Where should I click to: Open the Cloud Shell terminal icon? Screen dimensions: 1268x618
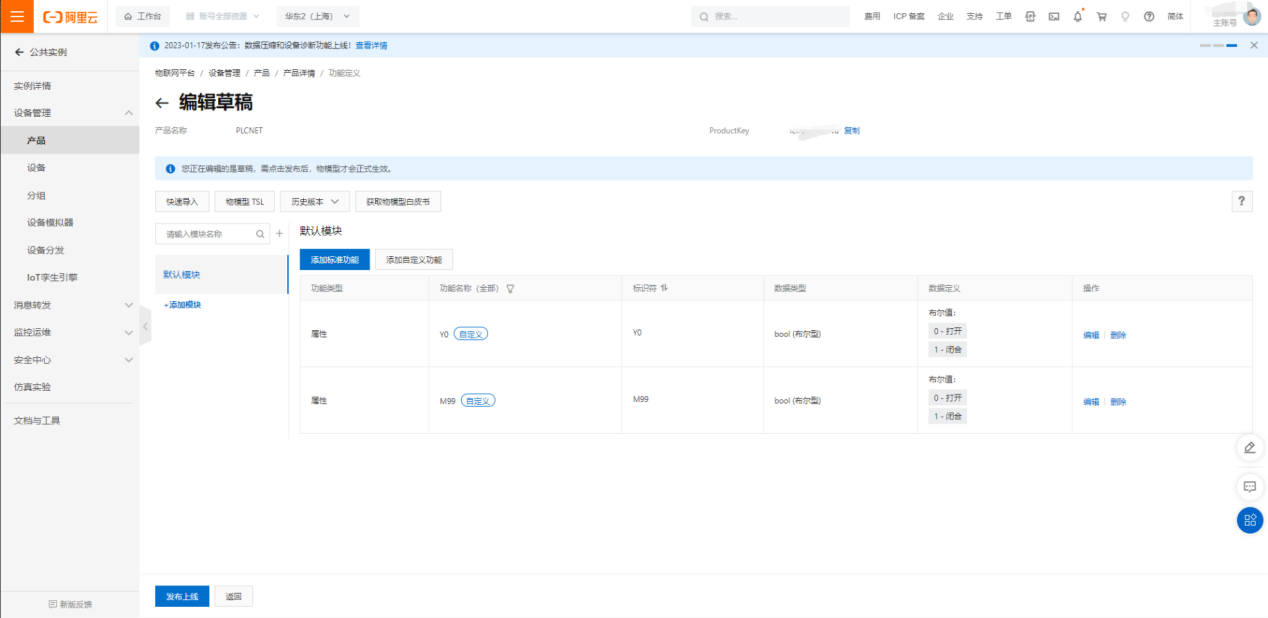click(1054, 17)
